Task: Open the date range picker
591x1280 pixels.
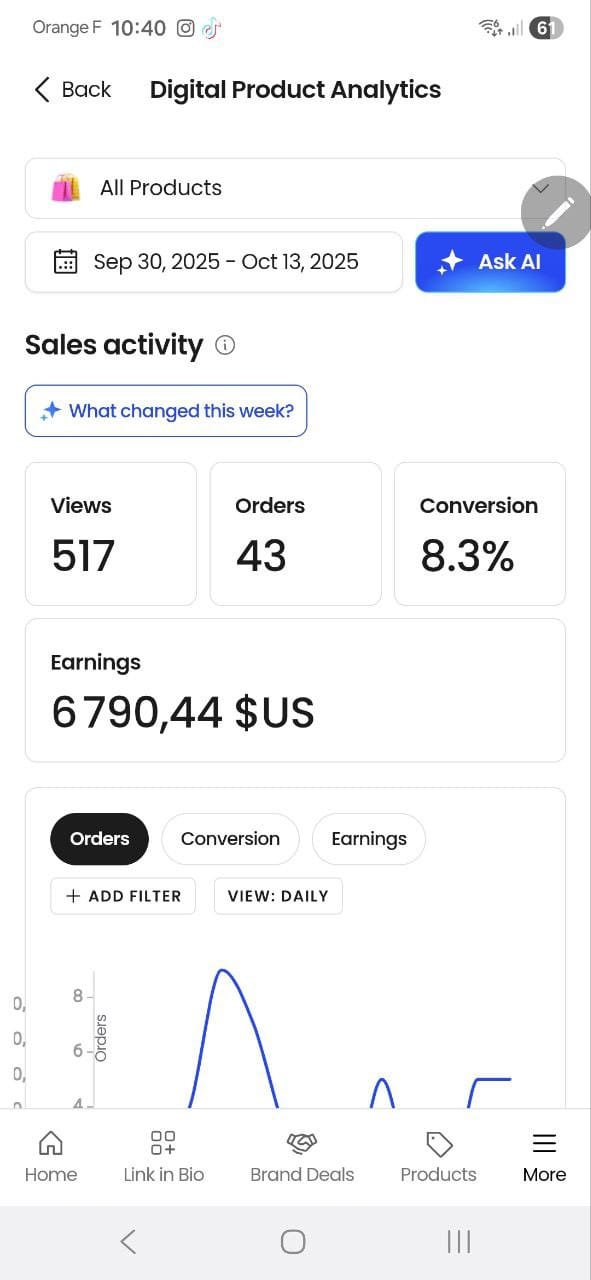Action: 214,262
